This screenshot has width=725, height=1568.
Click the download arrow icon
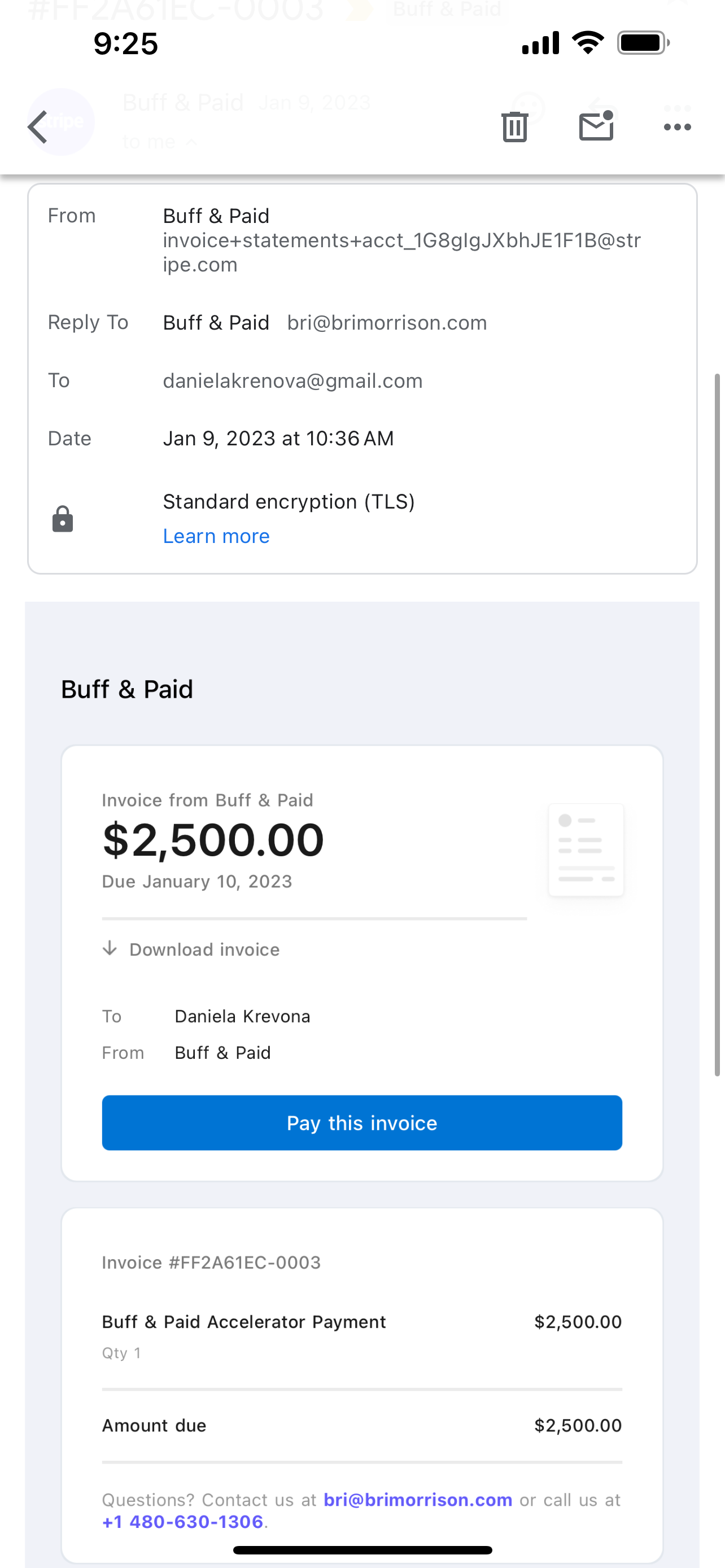(x=110, y=948)
